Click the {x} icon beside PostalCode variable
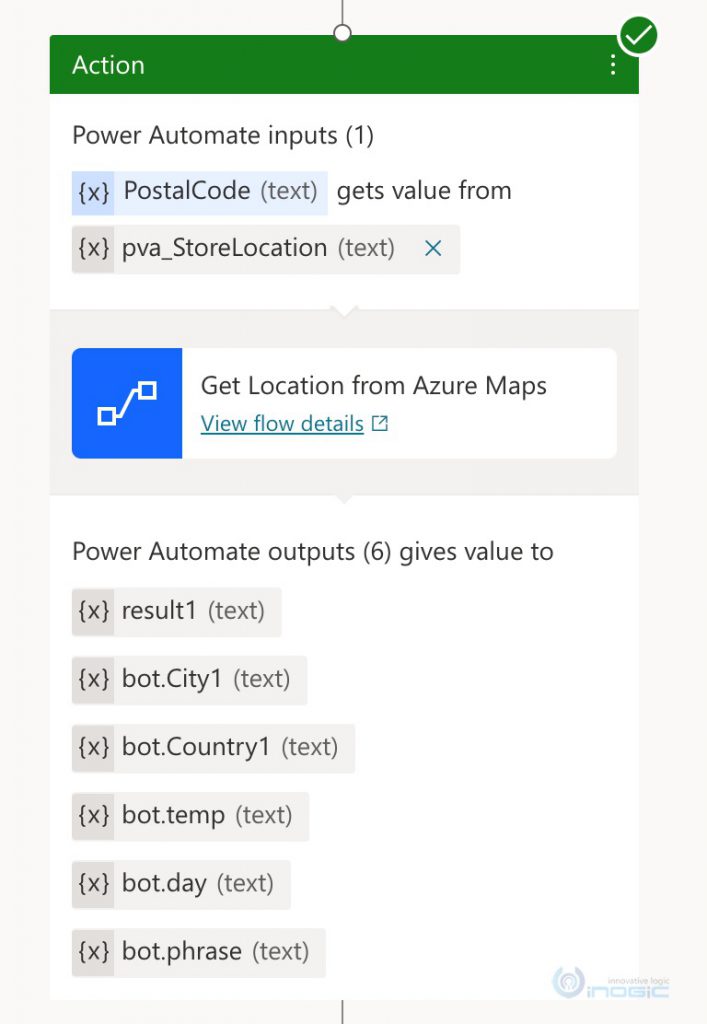Screen dimensions: 707x1024 coord(92,192)
